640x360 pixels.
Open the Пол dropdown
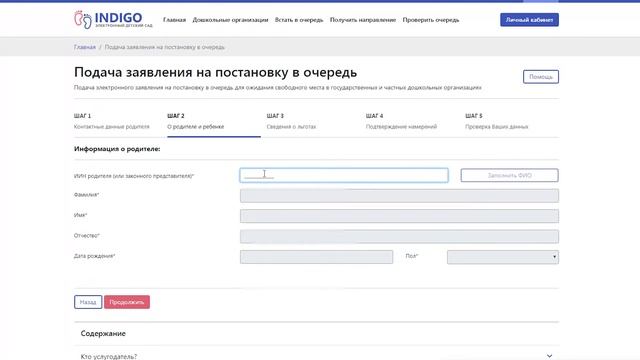point(503,257)
